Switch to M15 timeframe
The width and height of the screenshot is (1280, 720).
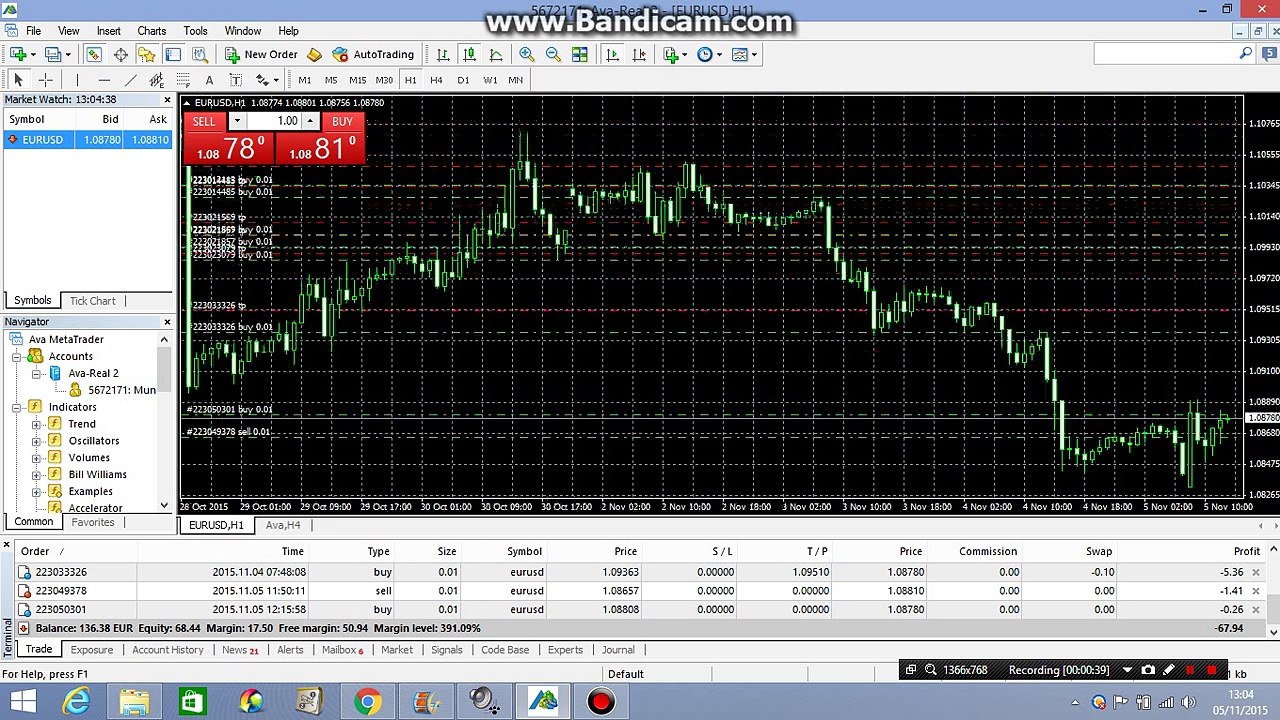(x=357, y=80)
